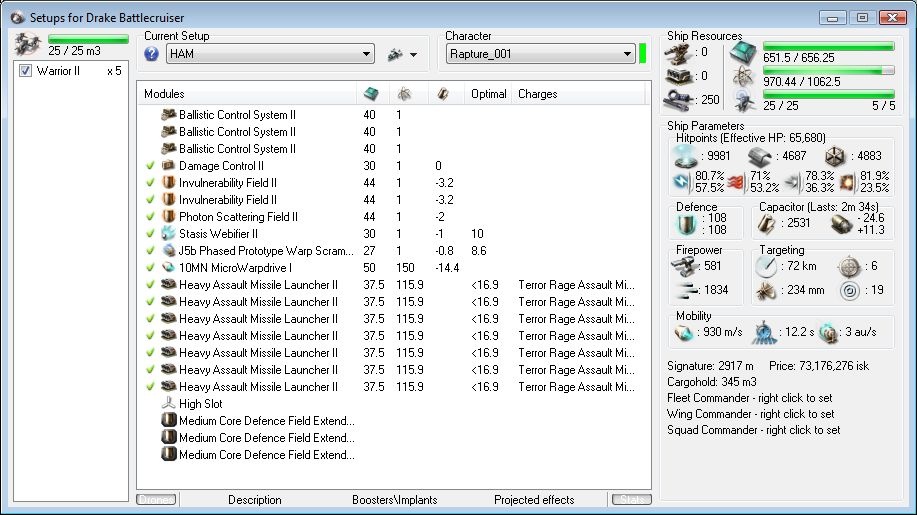Toggle Photon Scattering Field II active checkmark
The image size is (917, 515).
(150, 216)
